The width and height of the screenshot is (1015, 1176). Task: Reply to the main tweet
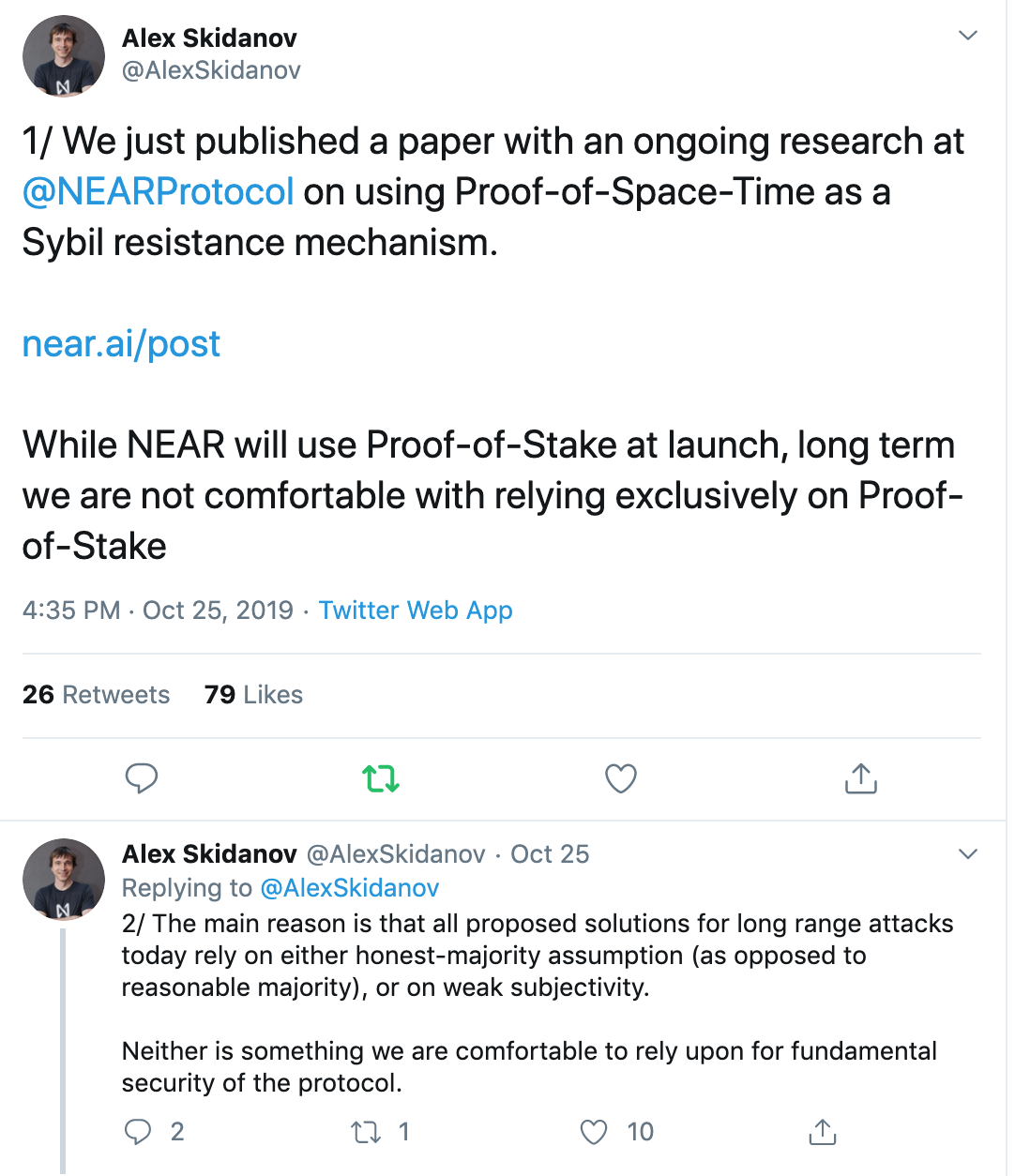coord(142,778)
